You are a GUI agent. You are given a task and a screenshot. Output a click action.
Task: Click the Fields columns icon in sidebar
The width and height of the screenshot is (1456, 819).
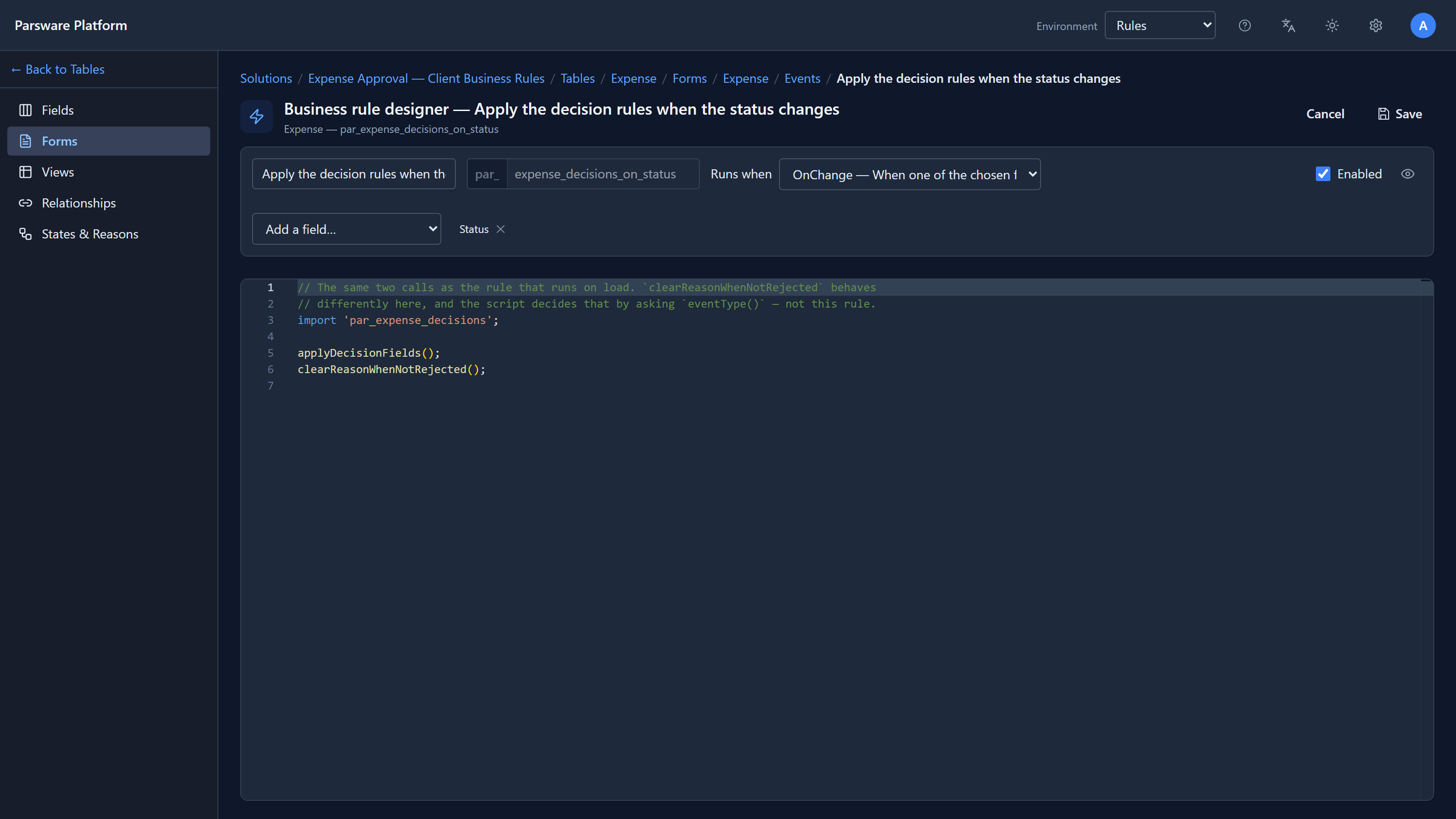(x=25, y=110)
